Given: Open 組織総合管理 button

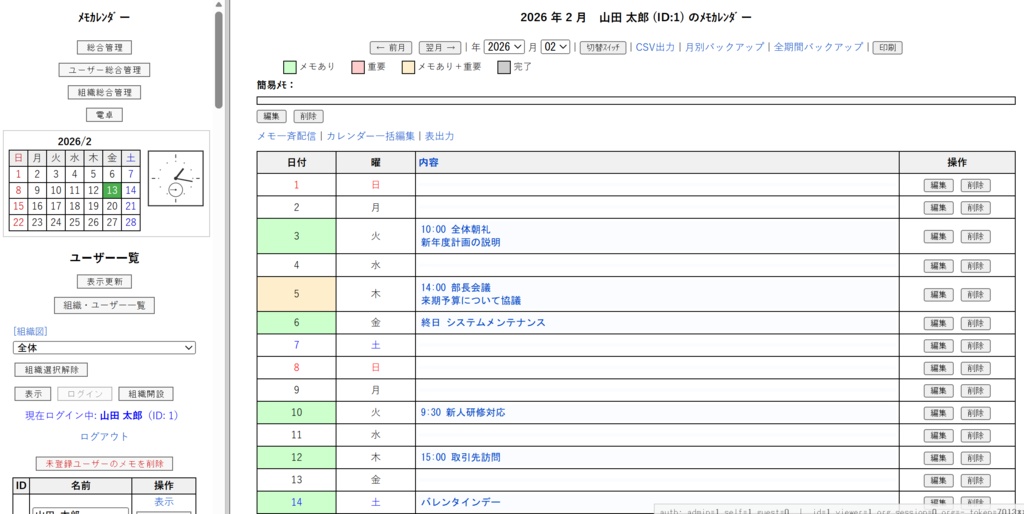Looking at the screenshot, I should [104, 92].
